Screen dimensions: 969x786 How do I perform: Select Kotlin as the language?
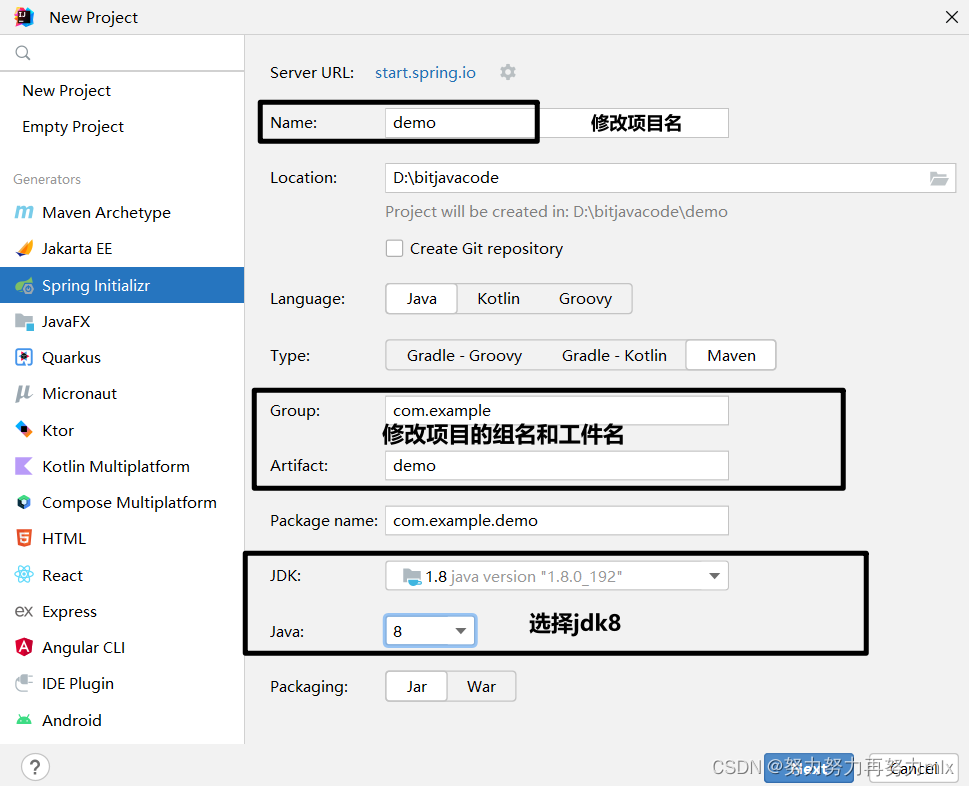498,299
